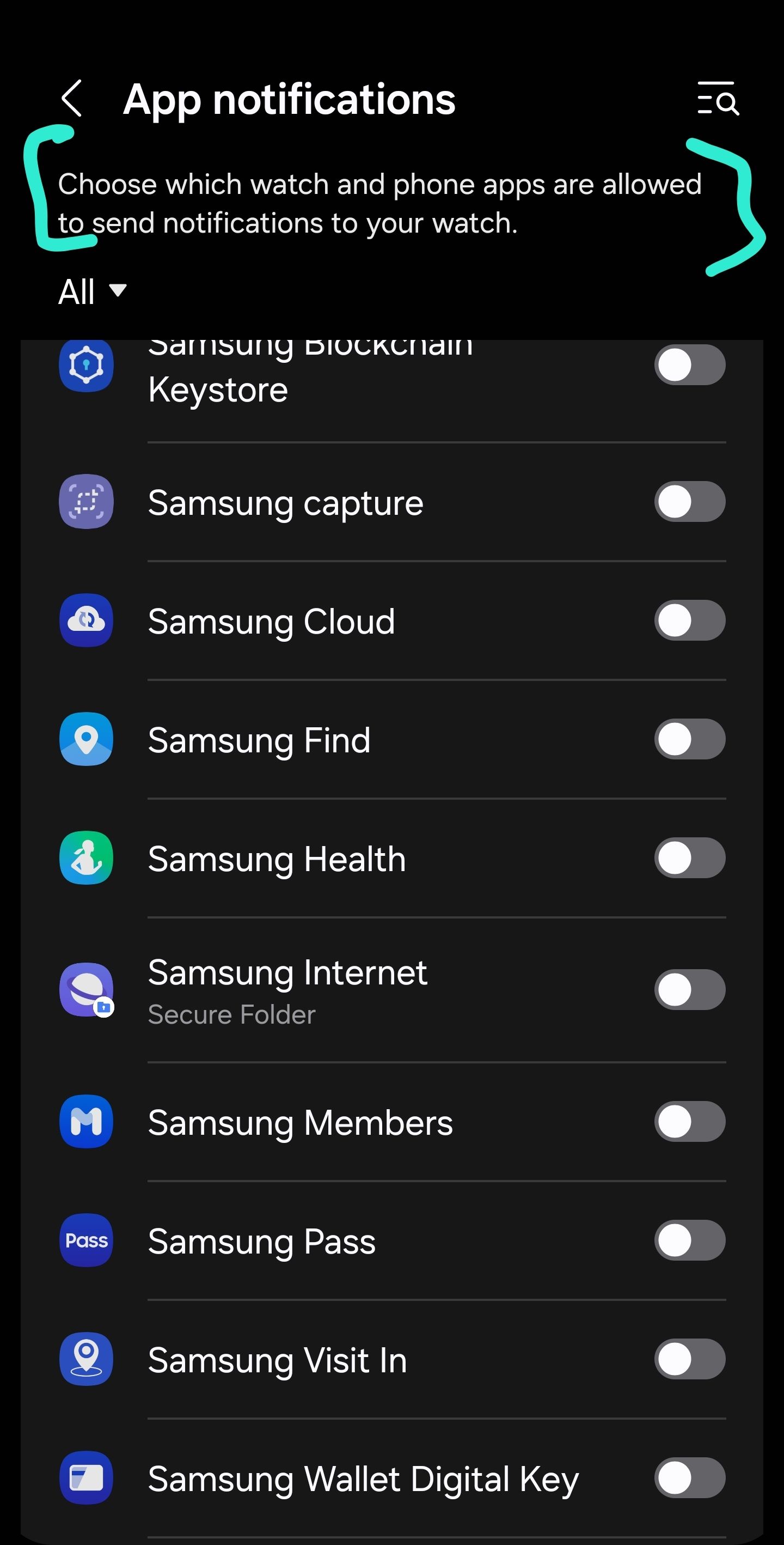Screen dimensions: 784x1545
Task: Tap the Samsung Members app icon
Action: pyautogui.click(x=87, y=1122)
